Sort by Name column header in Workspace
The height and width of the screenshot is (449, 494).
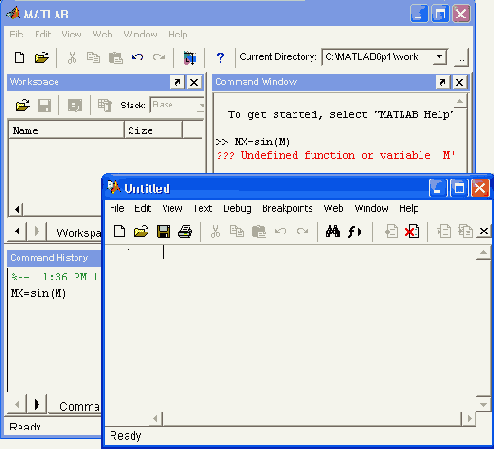pos(66,130)
